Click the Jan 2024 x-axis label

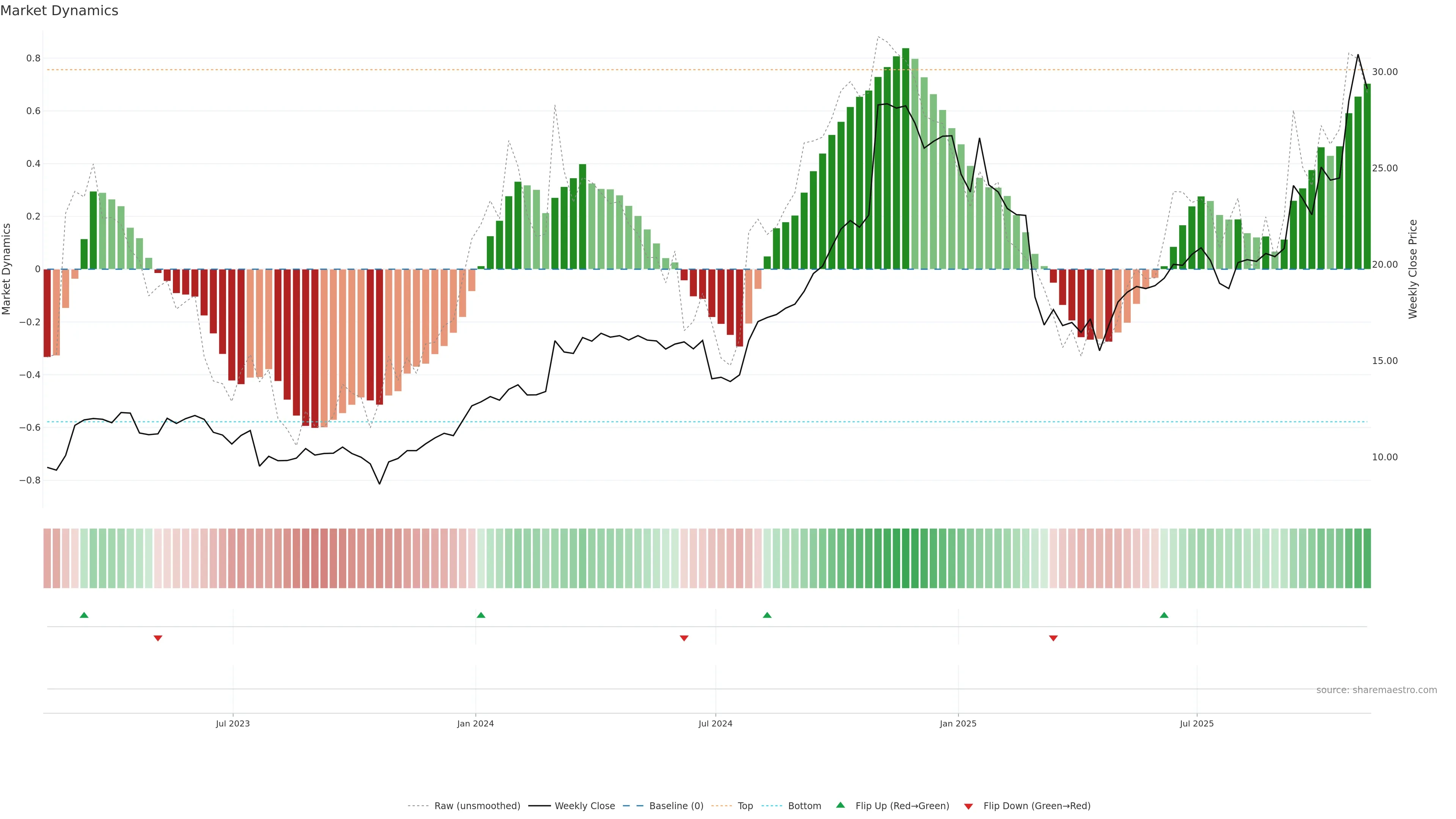[475, 723]
